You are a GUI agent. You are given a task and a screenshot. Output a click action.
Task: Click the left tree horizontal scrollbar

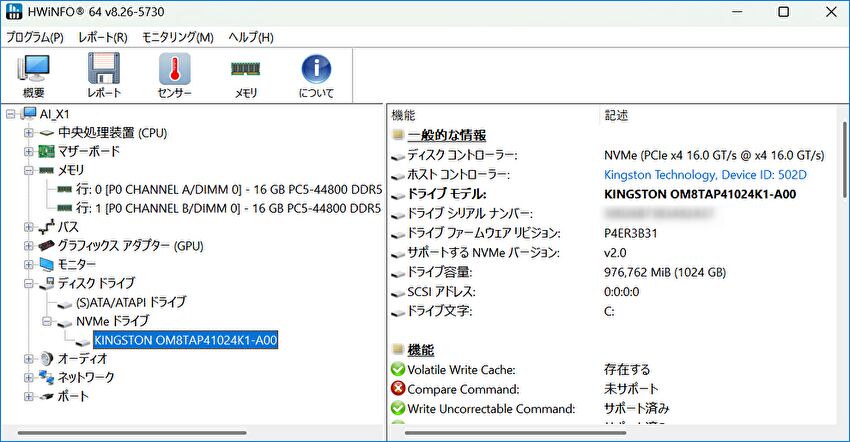coord(132,433)
